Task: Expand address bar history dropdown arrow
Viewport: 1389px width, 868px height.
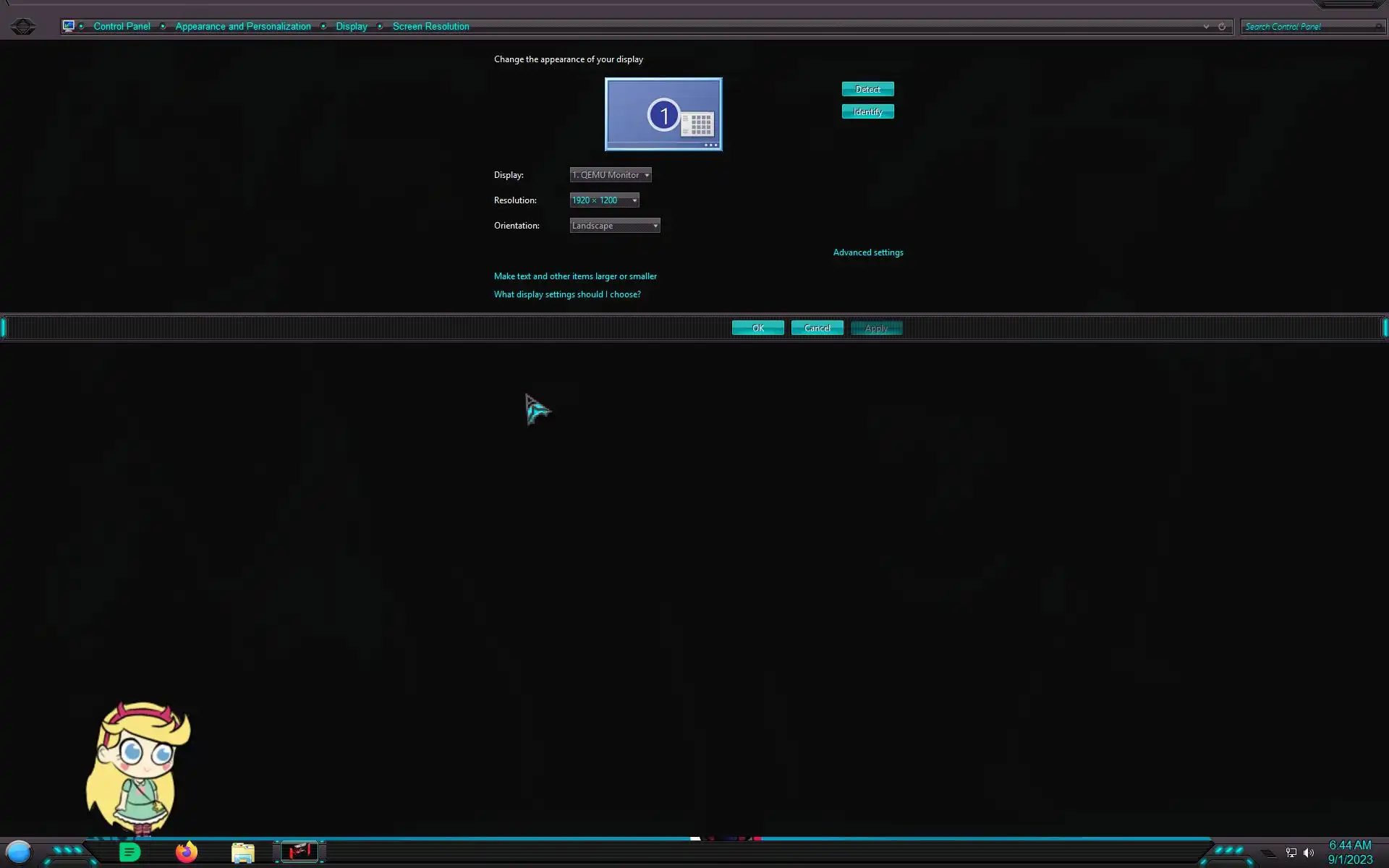Action: click(1206, 27)
